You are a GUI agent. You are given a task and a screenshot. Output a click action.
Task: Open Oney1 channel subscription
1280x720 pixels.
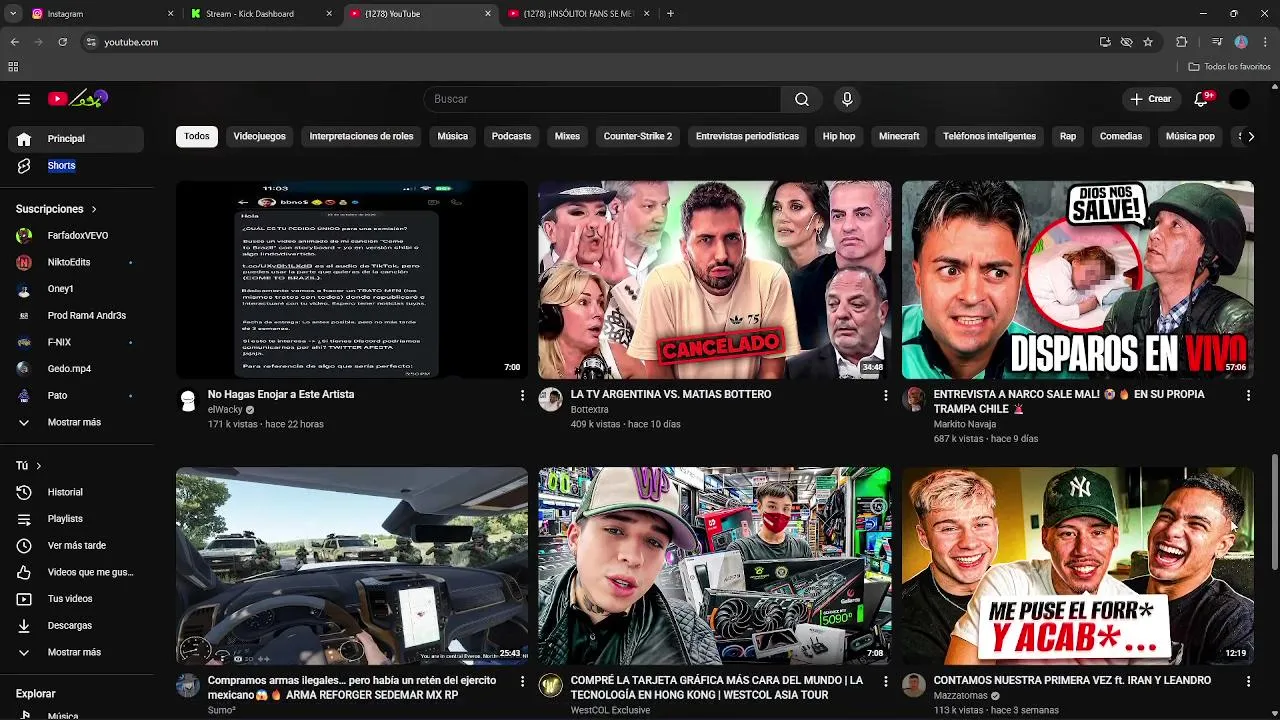(76, 289)
